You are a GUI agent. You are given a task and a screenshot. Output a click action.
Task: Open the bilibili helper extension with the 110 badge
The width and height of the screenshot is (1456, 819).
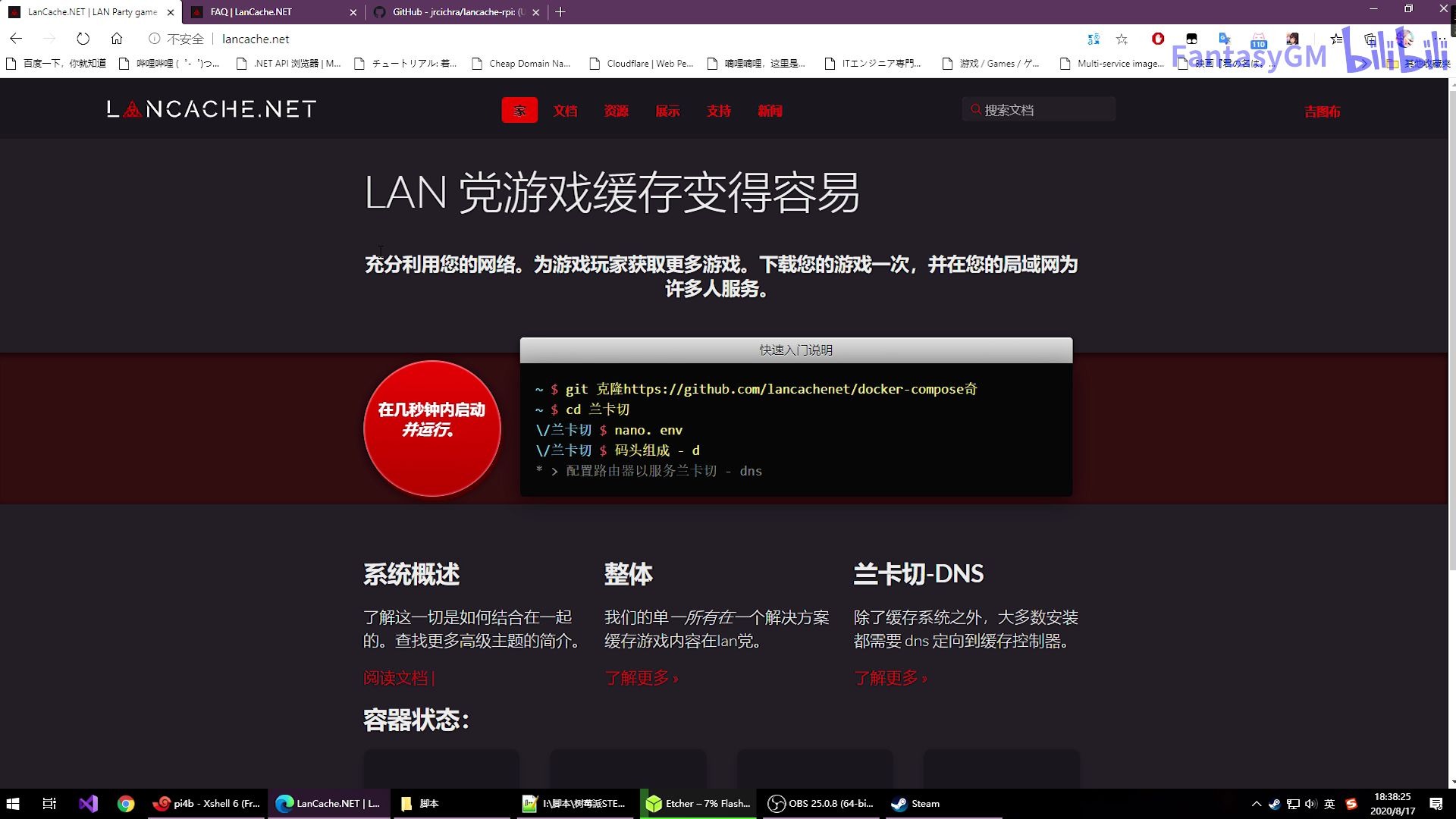pyautogui.click(x=1259, y=40)
